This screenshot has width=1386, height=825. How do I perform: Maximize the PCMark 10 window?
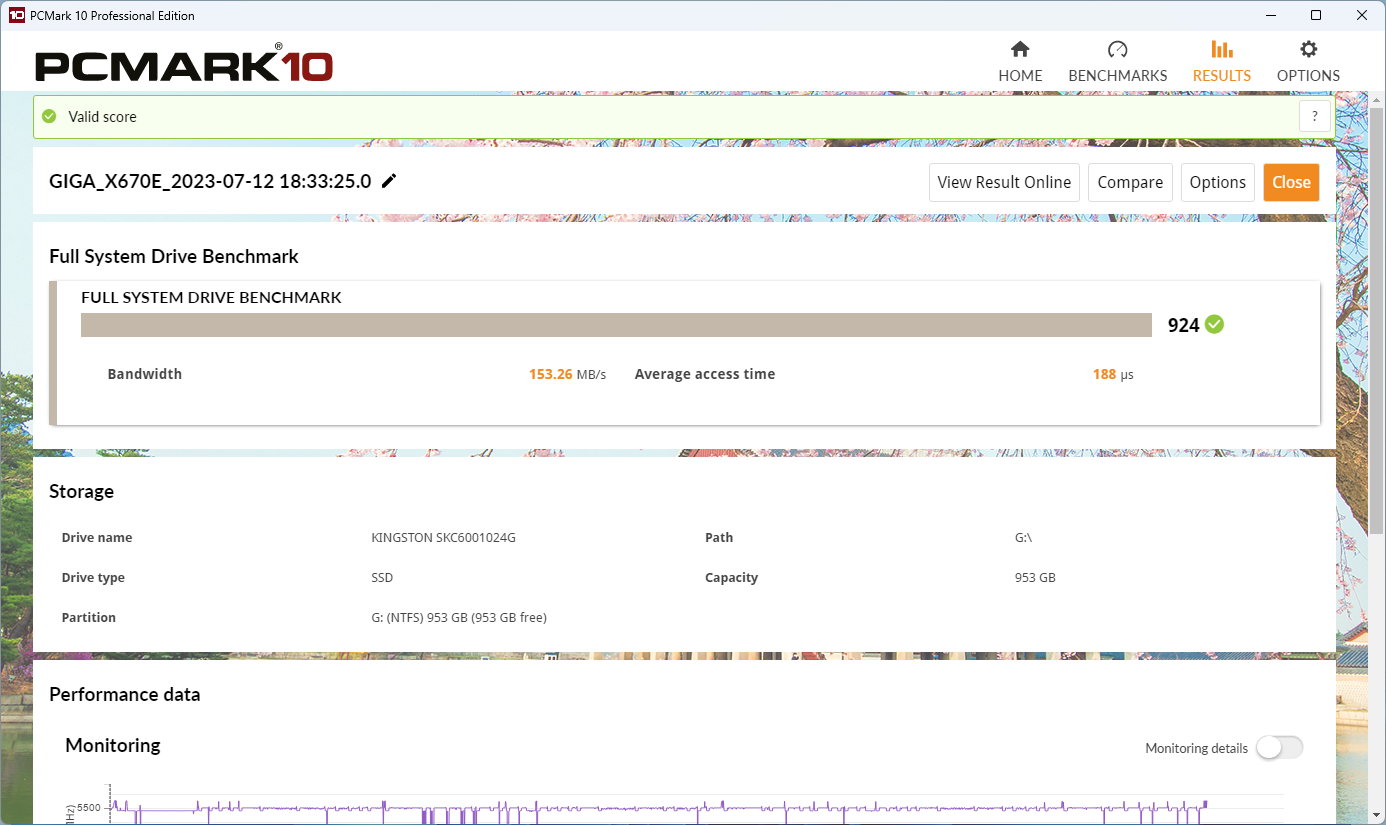1316,15
